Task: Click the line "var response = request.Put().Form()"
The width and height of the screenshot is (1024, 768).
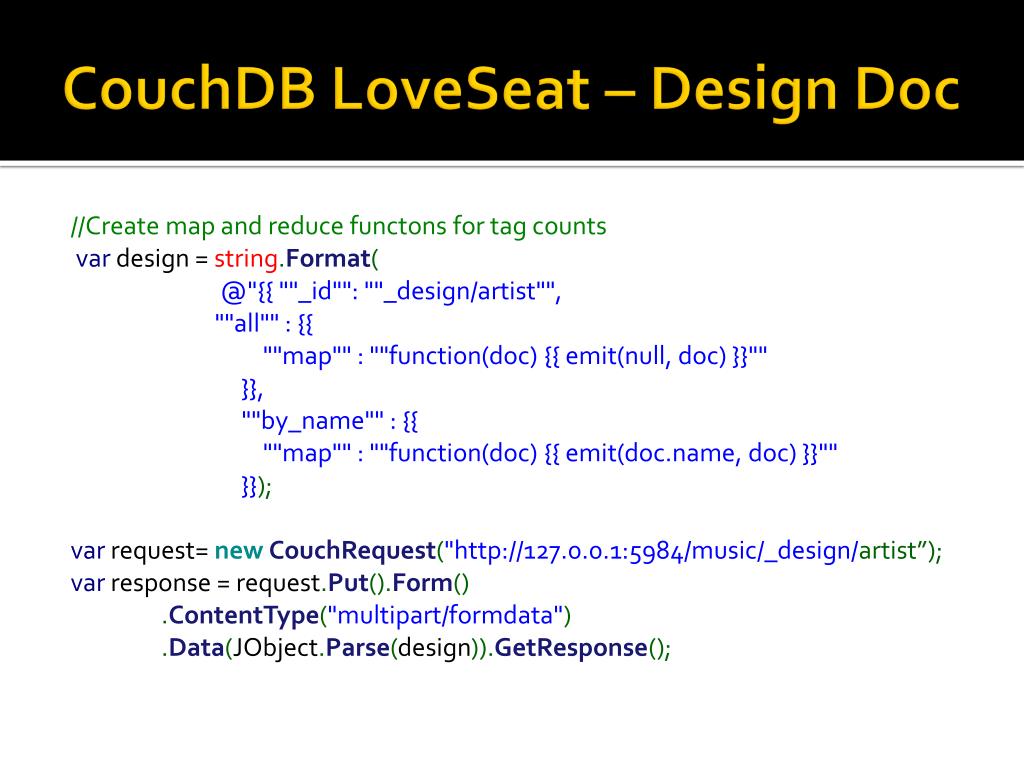Action: click(270, 583)
